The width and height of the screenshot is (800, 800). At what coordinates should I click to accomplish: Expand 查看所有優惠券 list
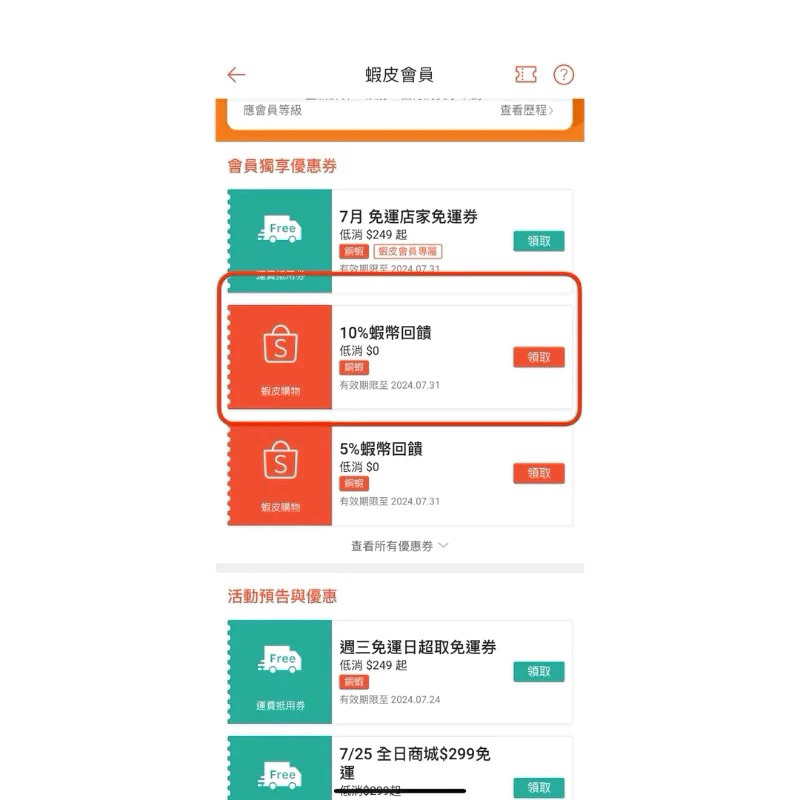click(399, 546)
